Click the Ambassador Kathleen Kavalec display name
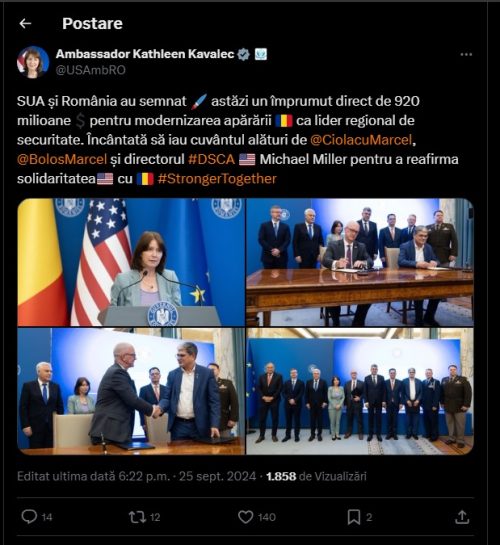The width and height of the screenshot is (500, 545). pos(145,54)
